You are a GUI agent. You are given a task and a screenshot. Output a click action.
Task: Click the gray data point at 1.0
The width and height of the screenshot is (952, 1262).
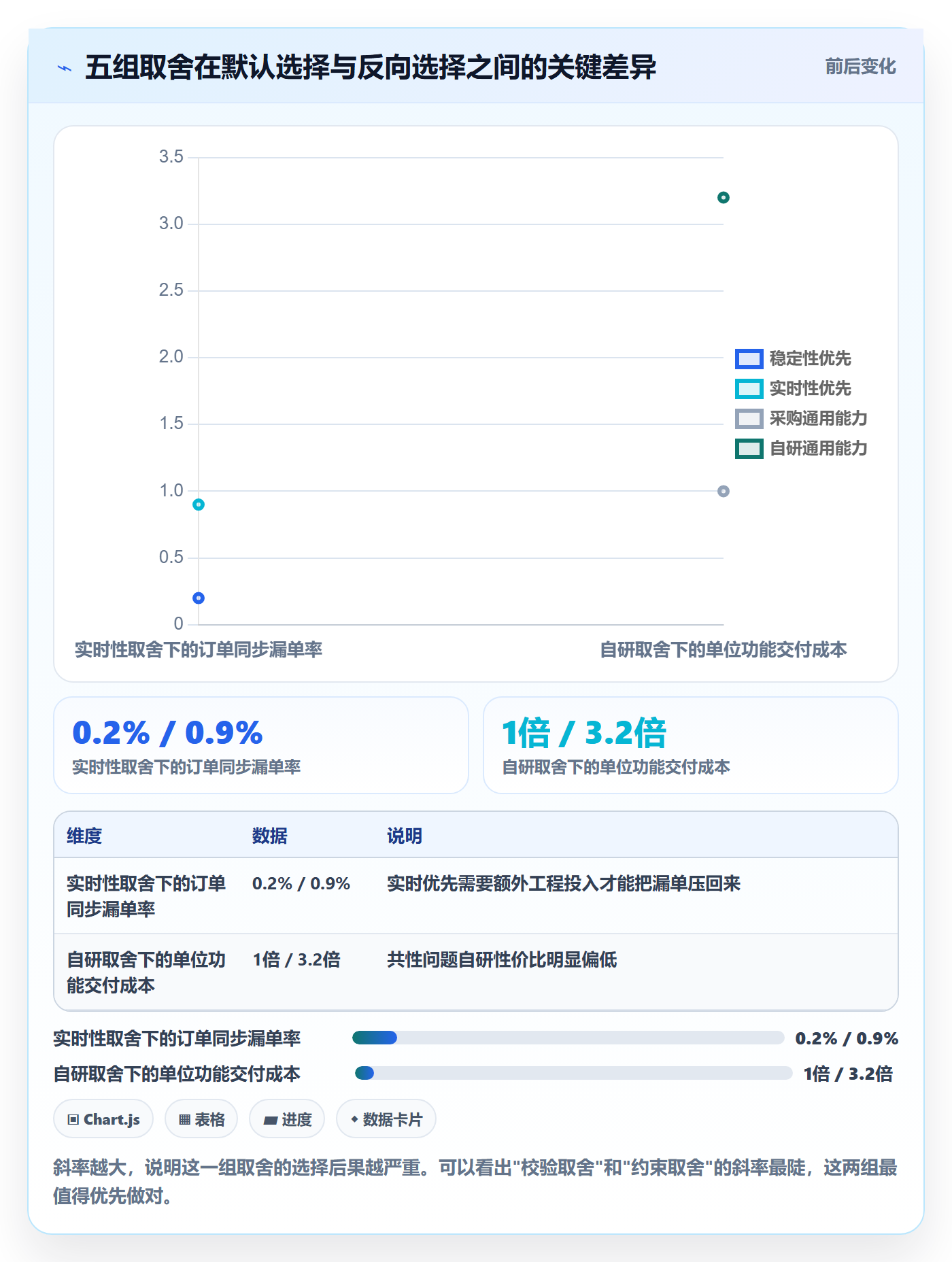[x=724, y=491]
